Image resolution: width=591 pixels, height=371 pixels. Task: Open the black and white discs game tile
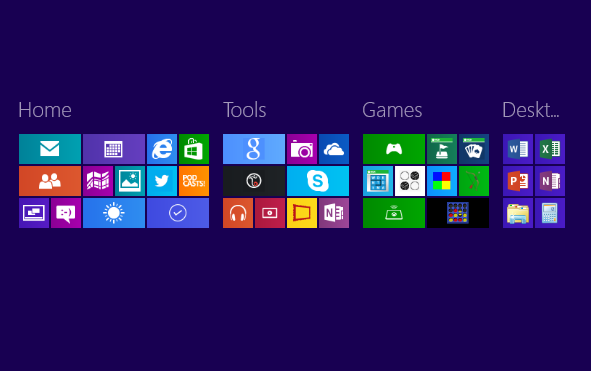pyautogui.click(x=410, y=181)
